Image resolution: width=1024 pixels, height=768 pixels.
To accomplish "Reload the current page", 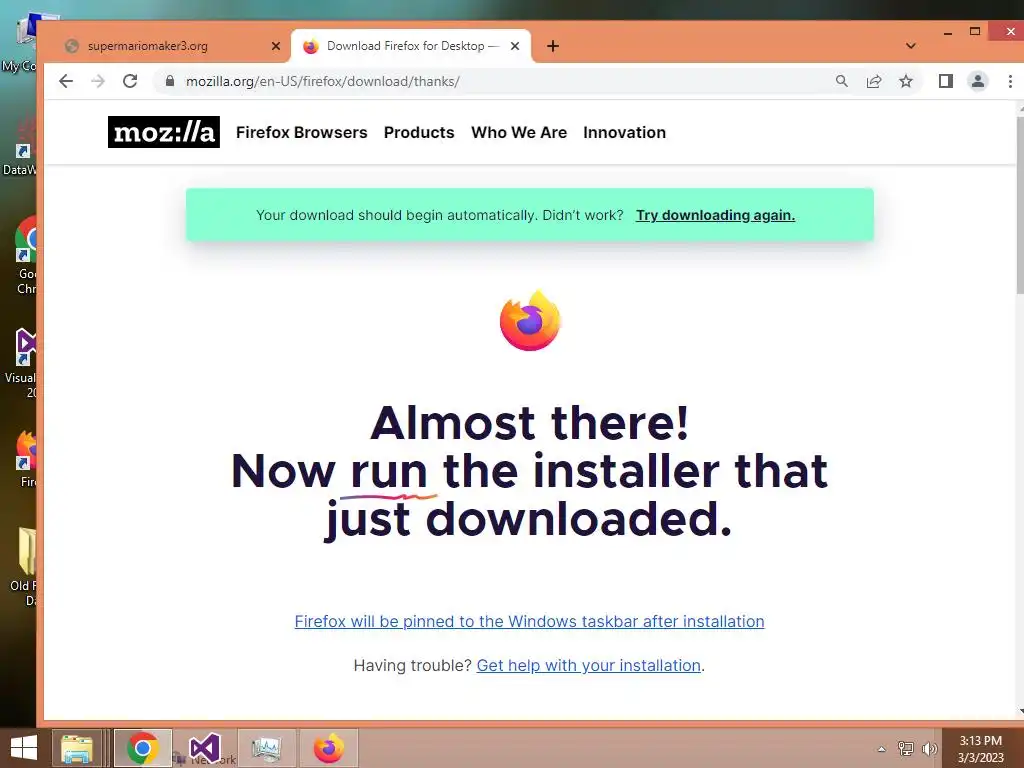I will 130,81.
